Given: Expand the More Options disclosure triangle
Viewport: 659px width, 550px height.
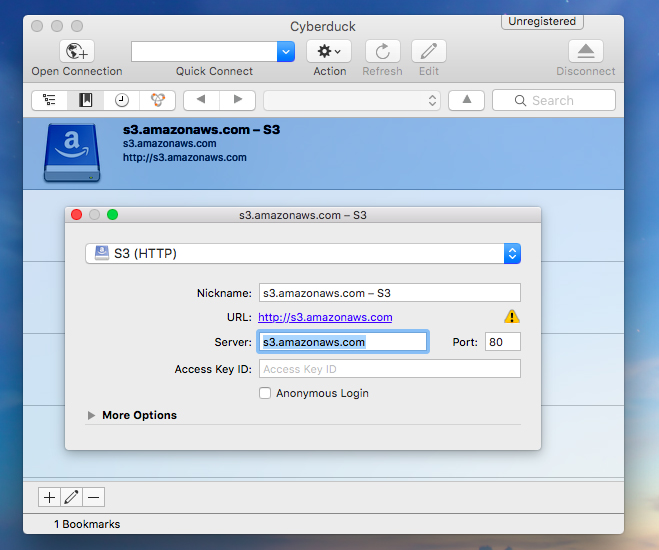Looking at the screenshot, I should tap(92, 415).
